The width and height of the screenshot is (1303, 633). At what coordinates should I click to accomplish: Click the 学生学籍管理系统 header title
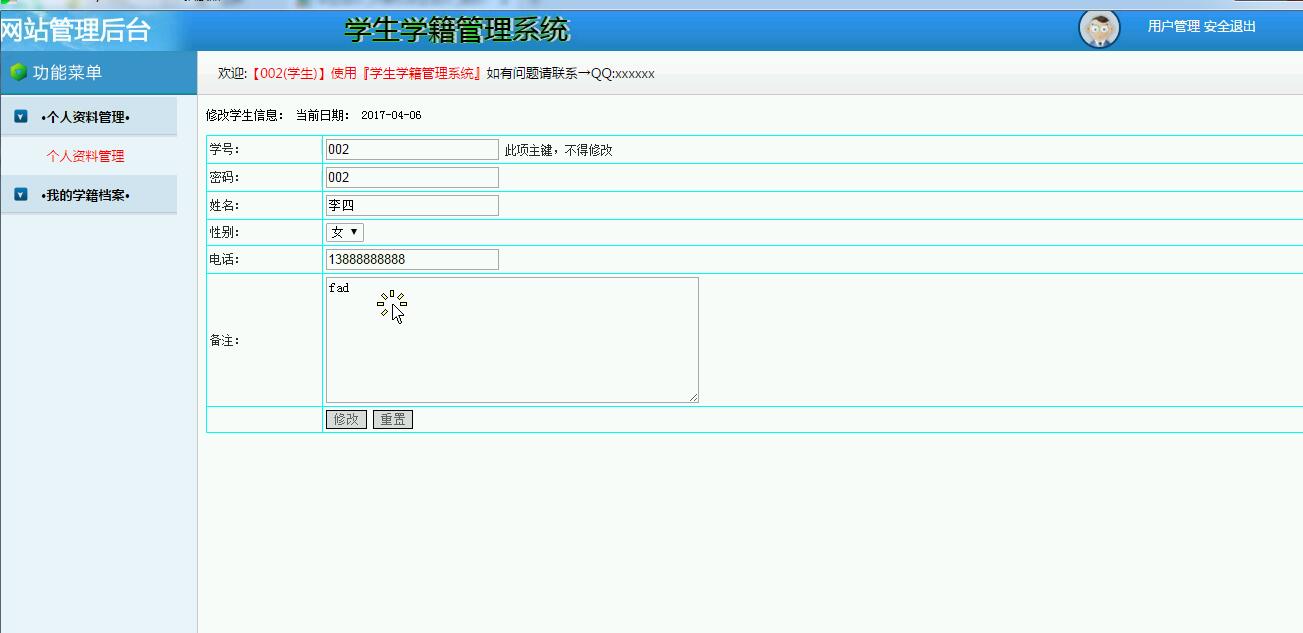tap(457, 30)
